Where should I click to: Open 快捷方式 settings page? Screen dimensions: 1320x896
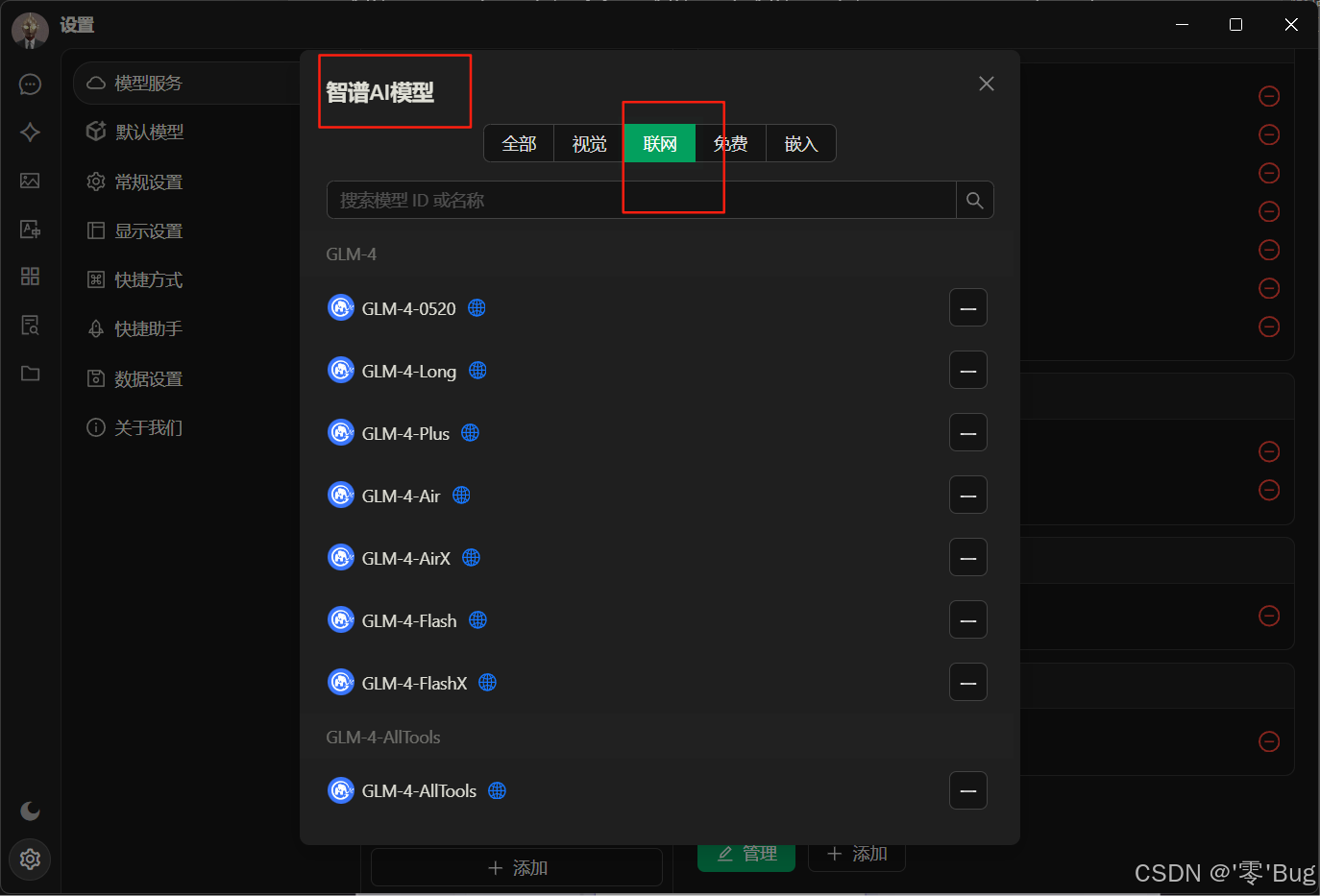148,279
